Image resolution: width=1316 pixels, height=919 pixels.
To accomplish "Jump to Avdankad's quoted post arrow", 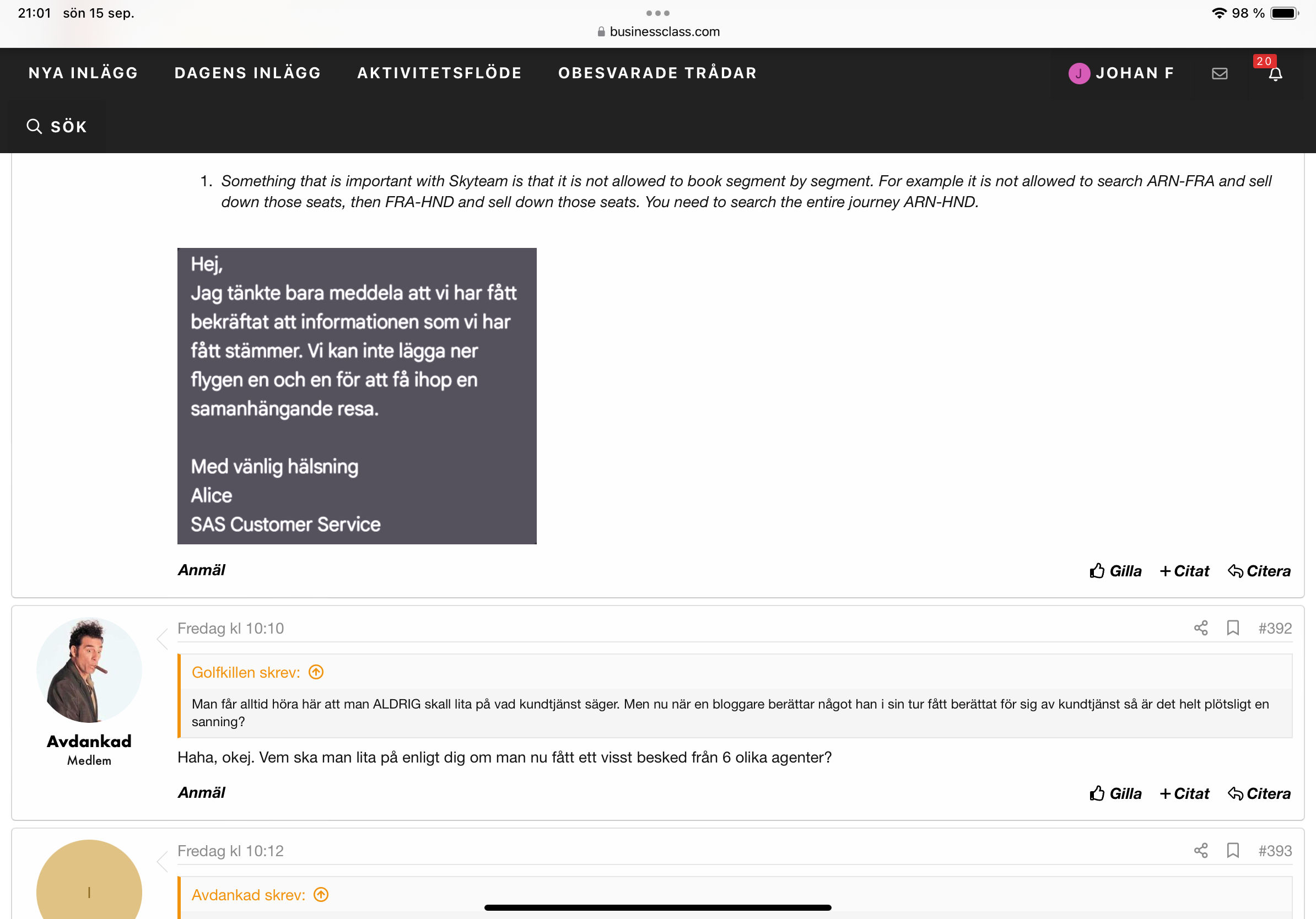I will pos(321,894).
